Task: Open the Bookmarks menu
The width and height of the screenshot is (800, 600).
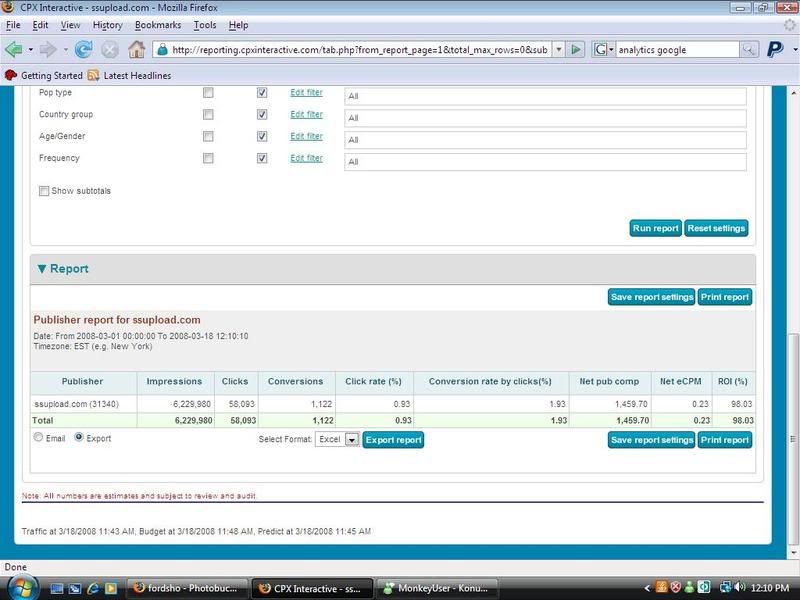Action: 157,25
